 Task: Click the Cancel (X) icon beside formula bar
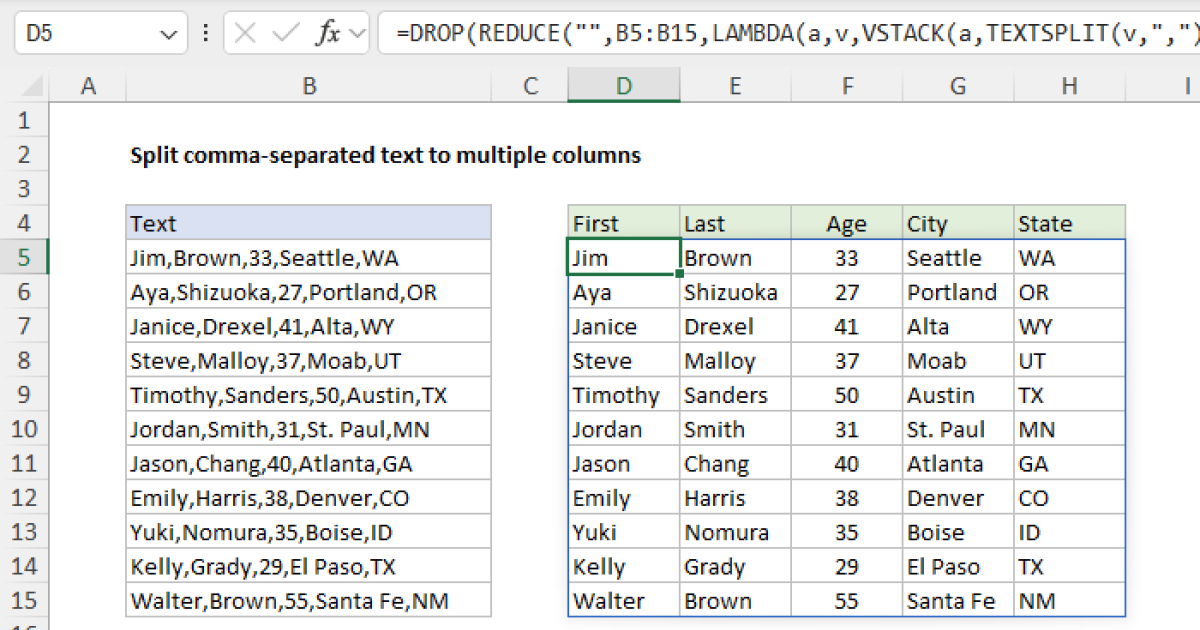pos(245,31)
